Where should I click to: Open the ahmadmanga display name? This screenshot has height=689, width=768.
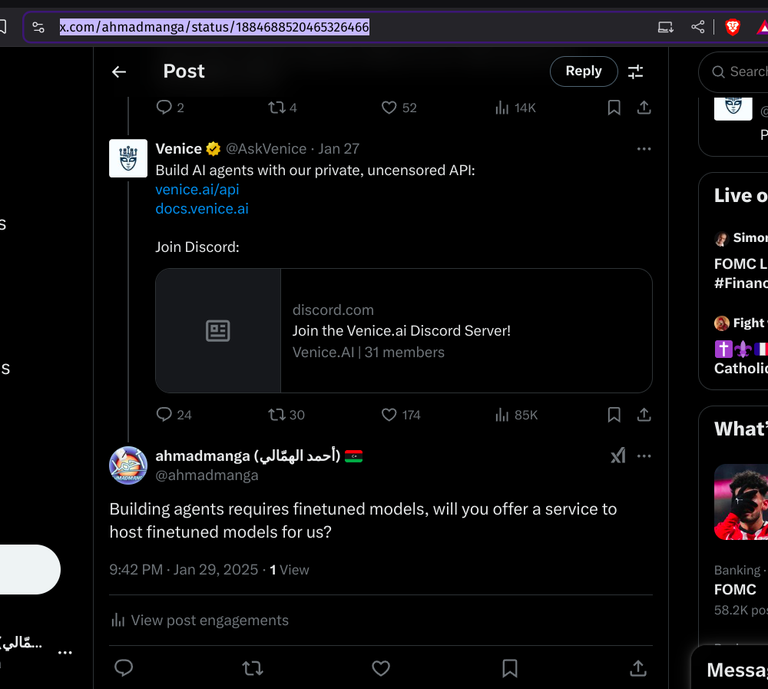pos(259,456)
